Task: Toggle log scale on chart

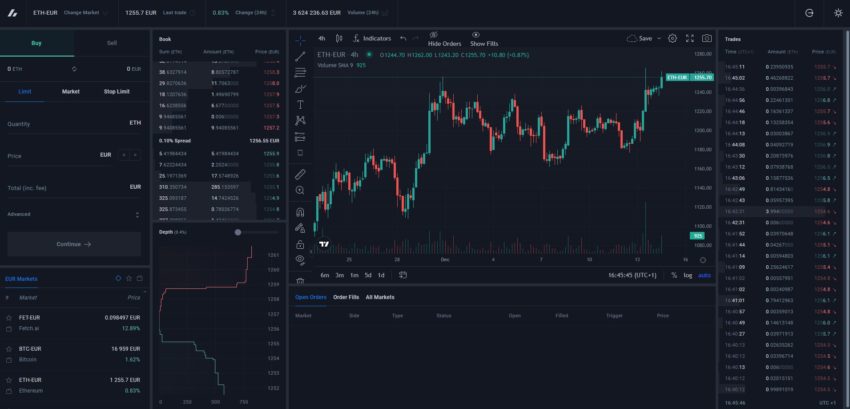Action: (687, 276)
